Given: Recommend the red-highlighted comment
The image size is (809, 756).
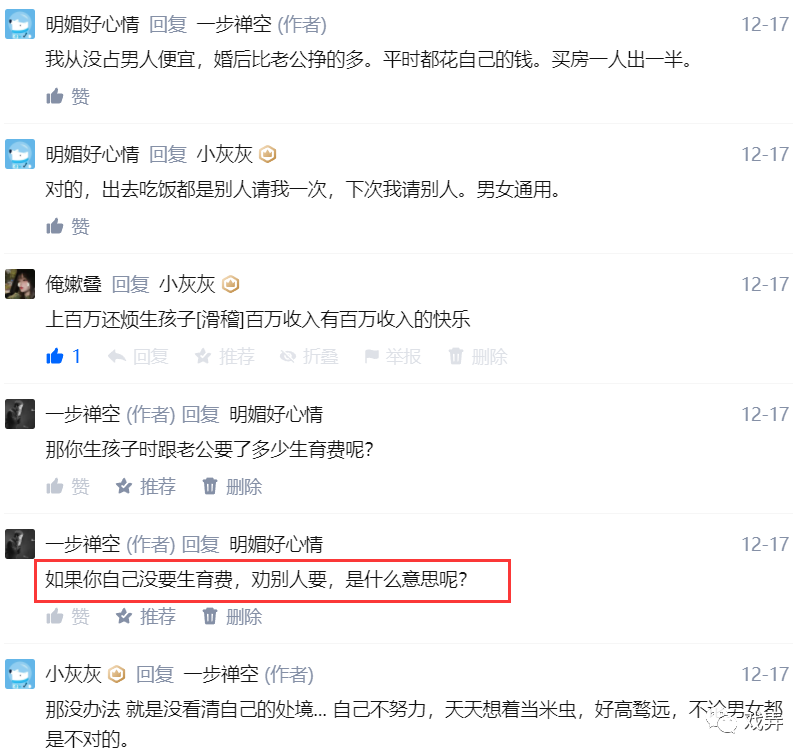Looking at the screenshot, I should tap(145, 617).
